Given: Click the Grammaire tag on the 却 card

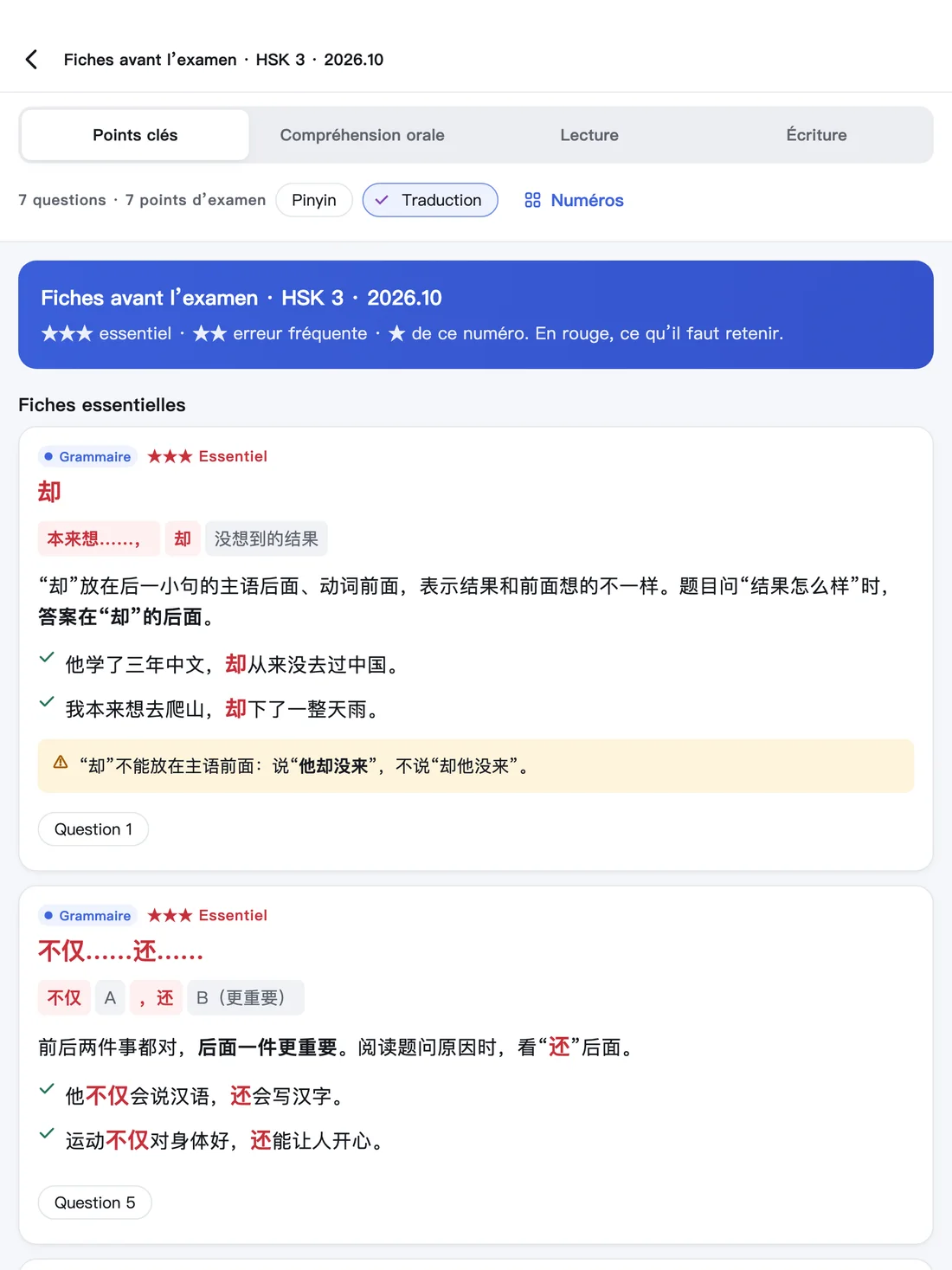Looking at the screenshot, I should 87,456.
